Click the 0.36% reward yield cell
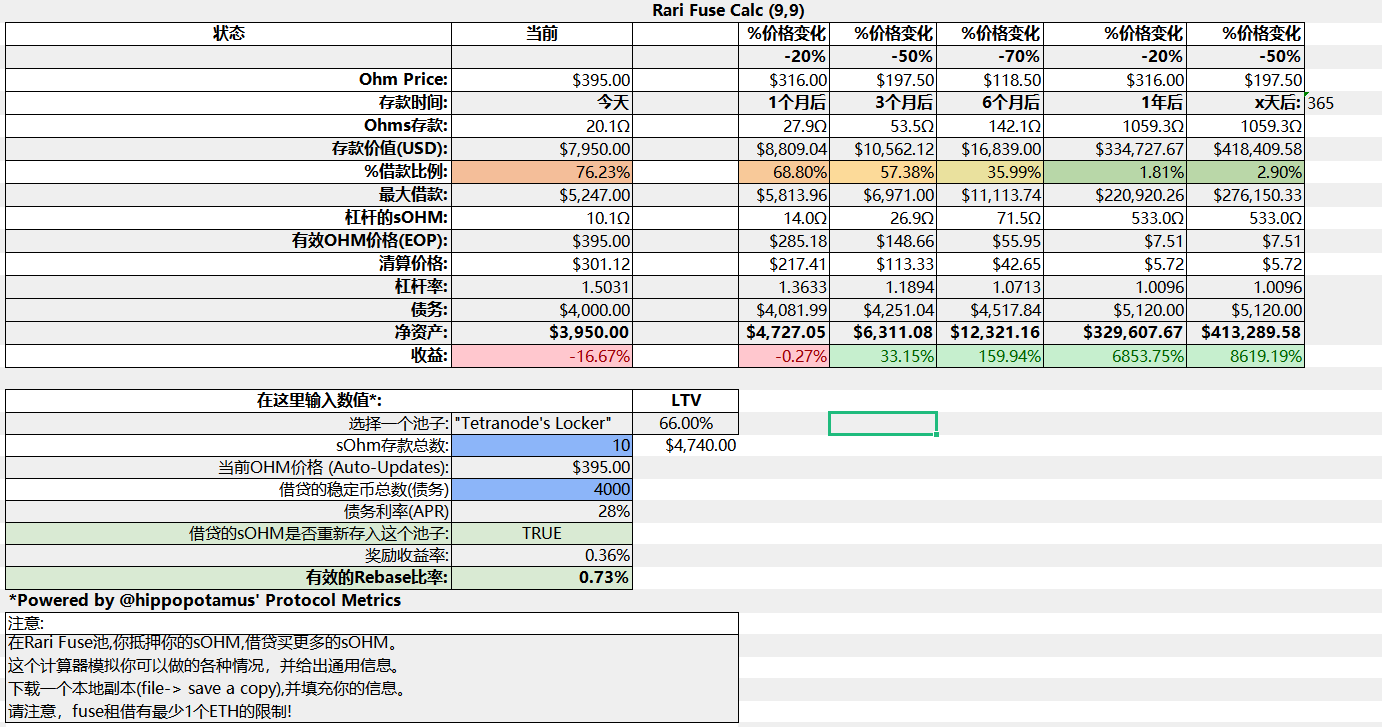The width and height of the screenshot is (1382, 727). 542,555
